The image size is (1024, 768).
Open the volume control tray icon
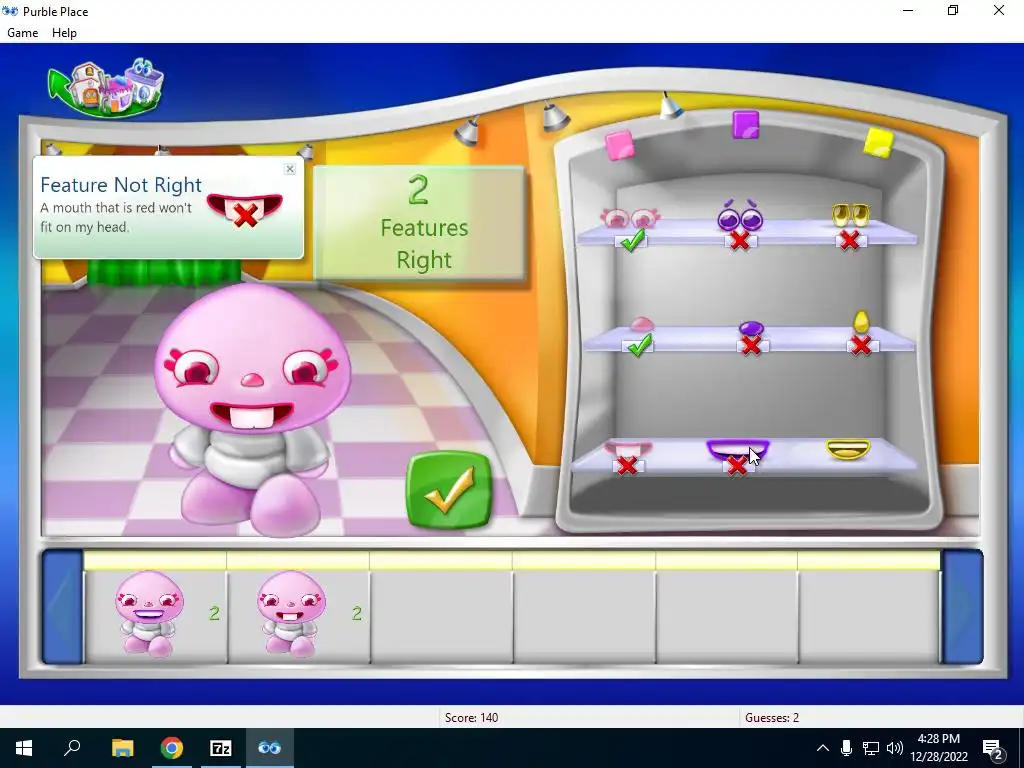pos(895,748)
